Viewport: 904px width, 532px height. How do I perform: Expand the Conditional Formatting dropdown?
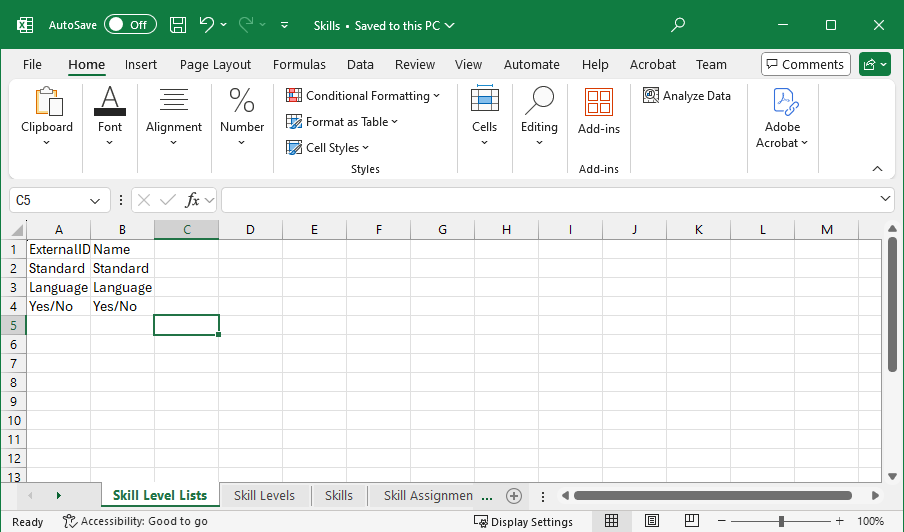click(x=363, y=96)
